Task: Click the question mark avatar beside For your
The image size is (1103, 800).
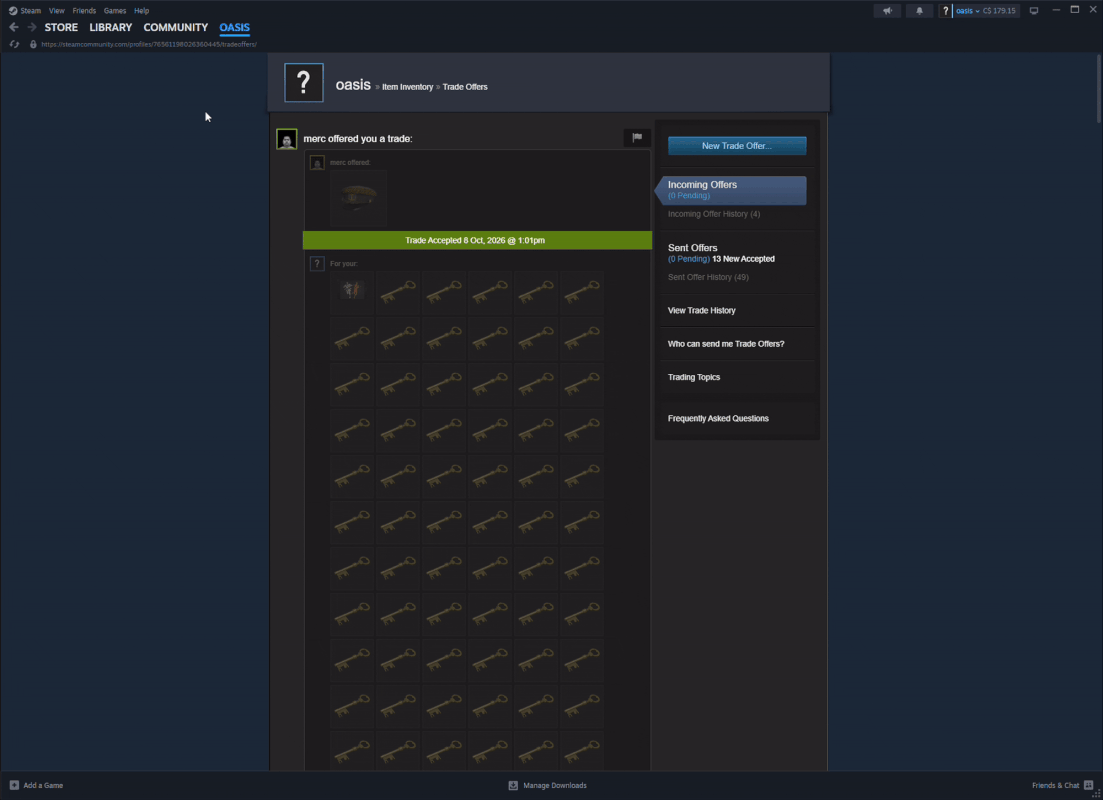Action: [x=317, y=264]
